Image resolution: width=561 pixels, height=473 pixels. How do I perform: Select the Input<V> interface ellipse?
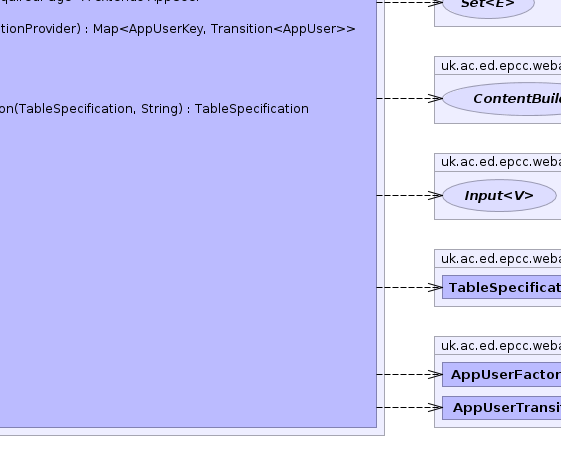499,195
